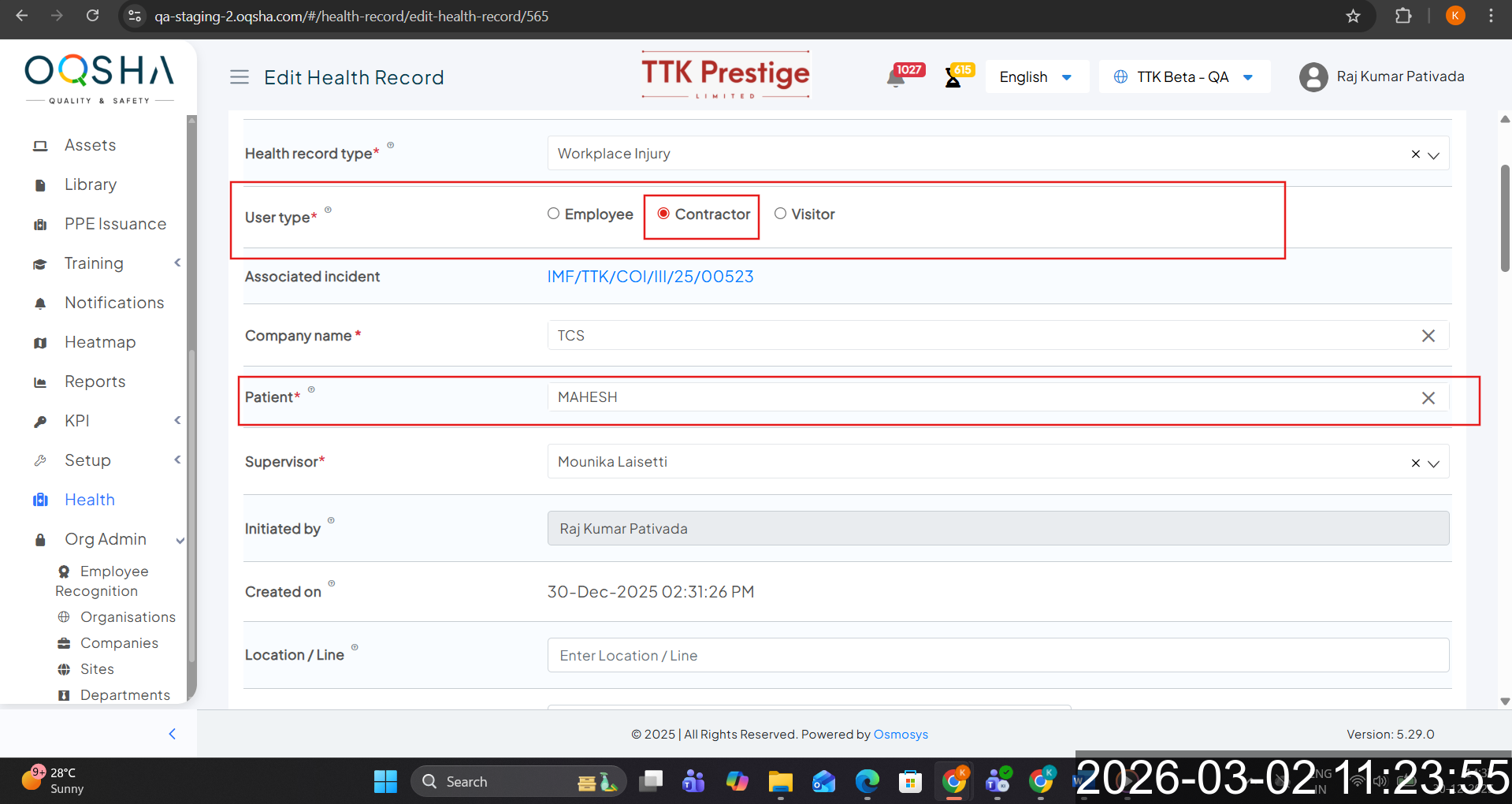The image size is (1512, 804).
Task: Choose the Visitor user type option
Action: tap(780, 214)
